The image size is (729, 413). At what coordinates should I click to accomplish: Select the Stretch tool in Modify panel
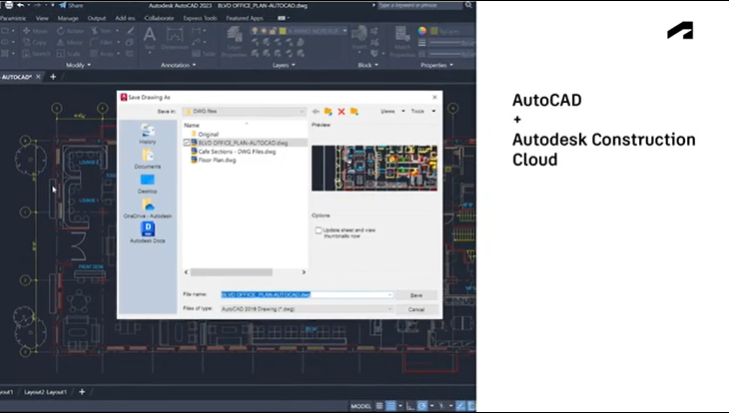coord(36,54)
